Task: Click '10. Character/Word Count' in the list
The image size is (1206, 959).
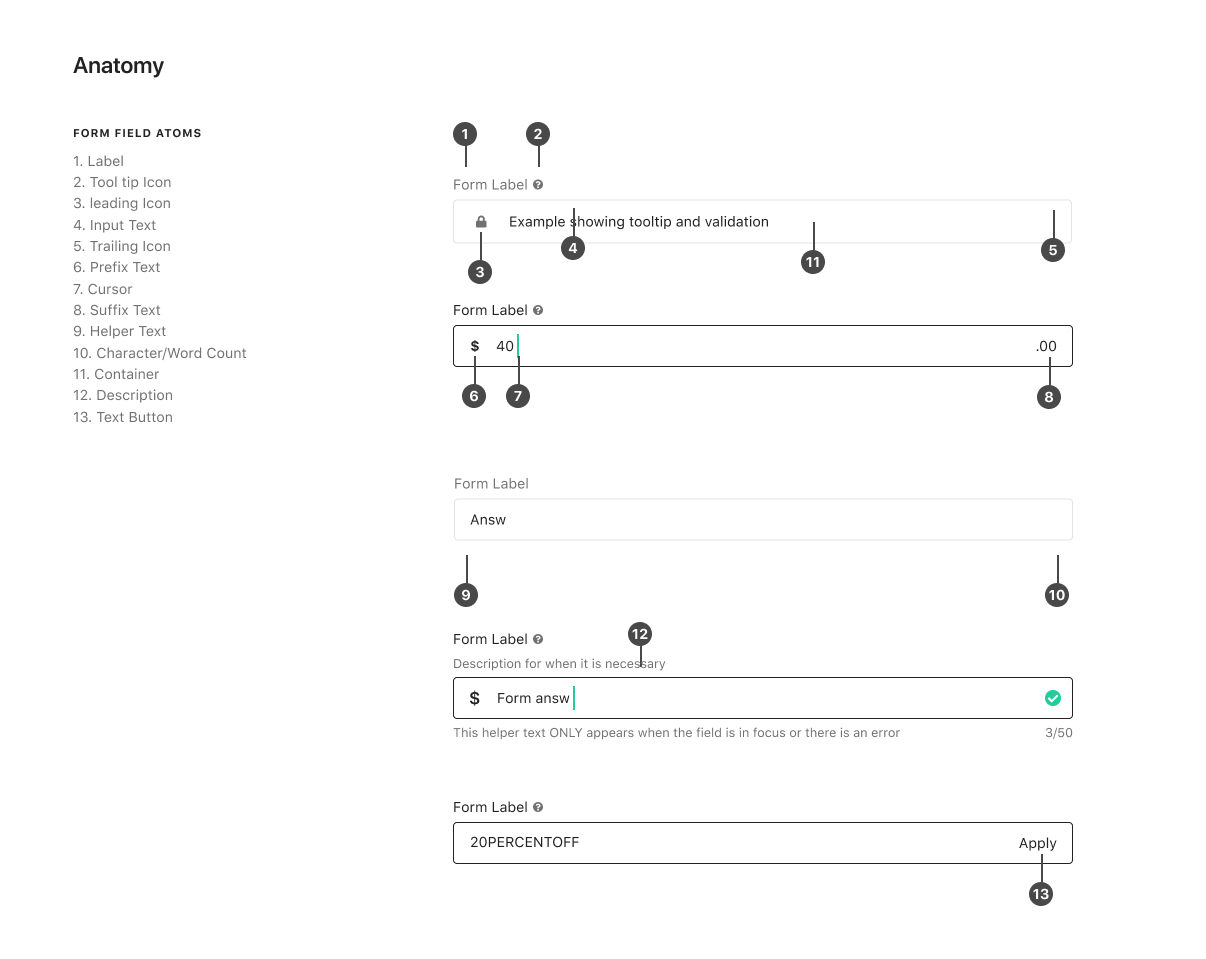Action: point(160,353)
